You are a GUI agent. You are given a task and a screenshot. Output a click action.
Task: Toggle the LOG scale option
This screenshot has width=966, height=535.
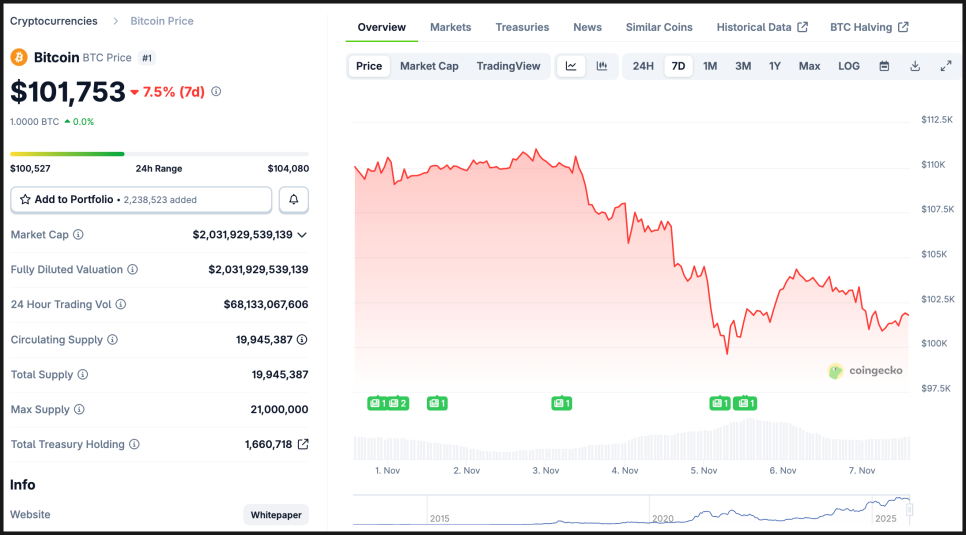[849, 66]
